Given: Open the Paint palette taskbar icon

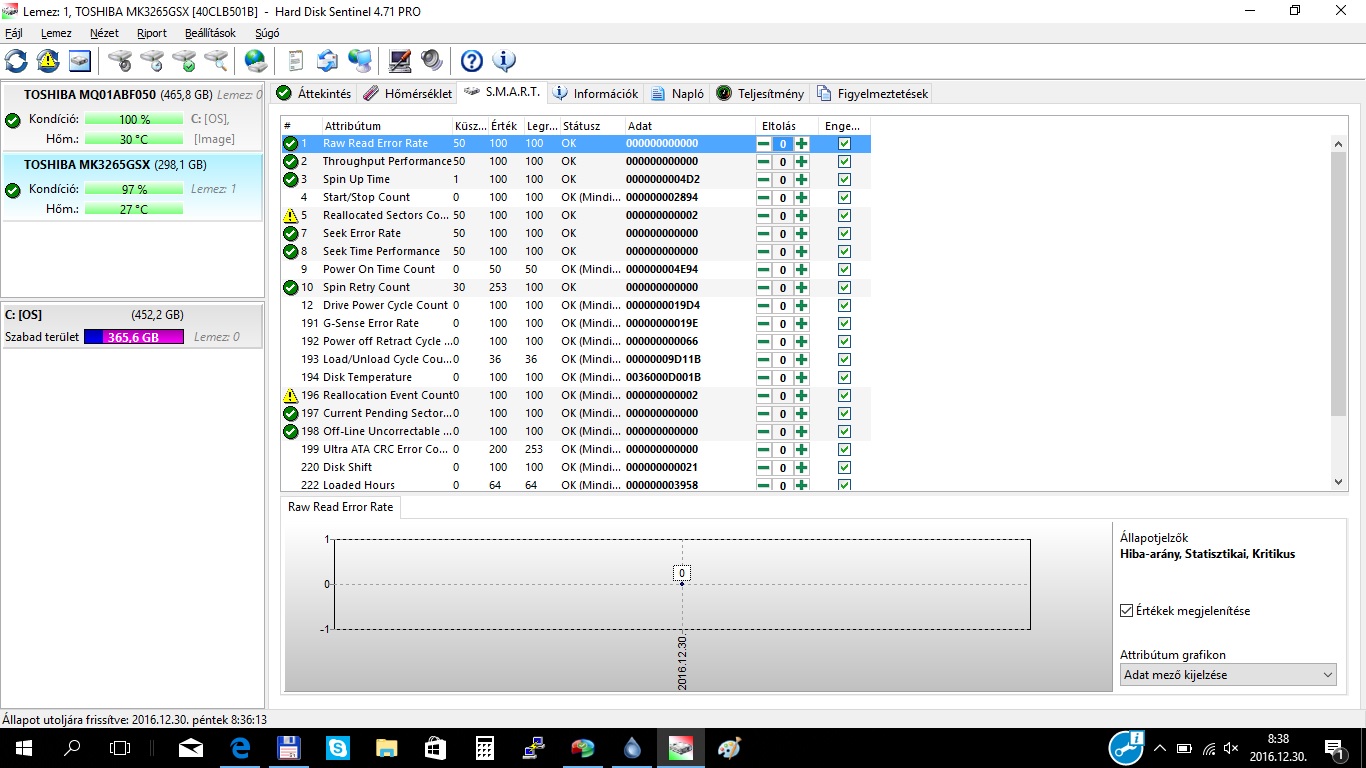Looking at the screenshot, I should click(730, 747).
